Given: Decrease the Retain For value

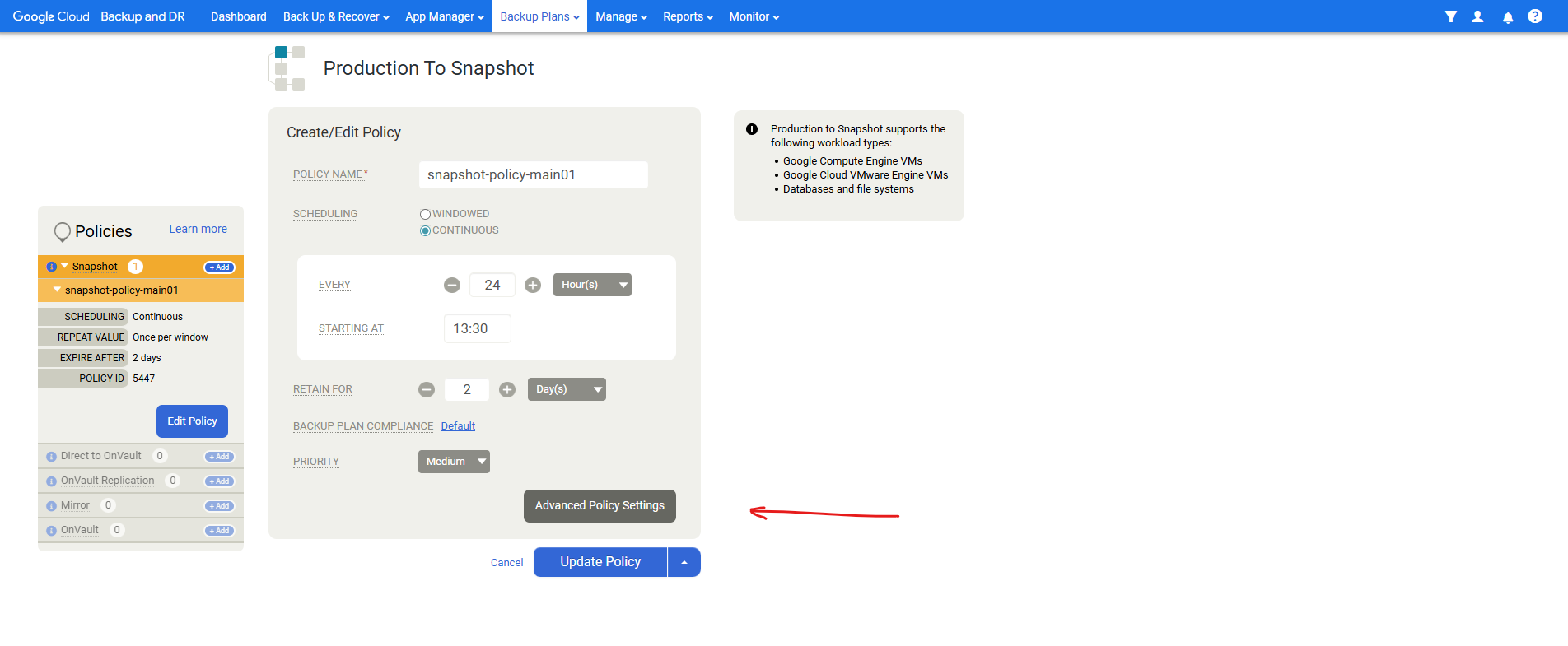Looking at the screenshot, I should 427,390.
